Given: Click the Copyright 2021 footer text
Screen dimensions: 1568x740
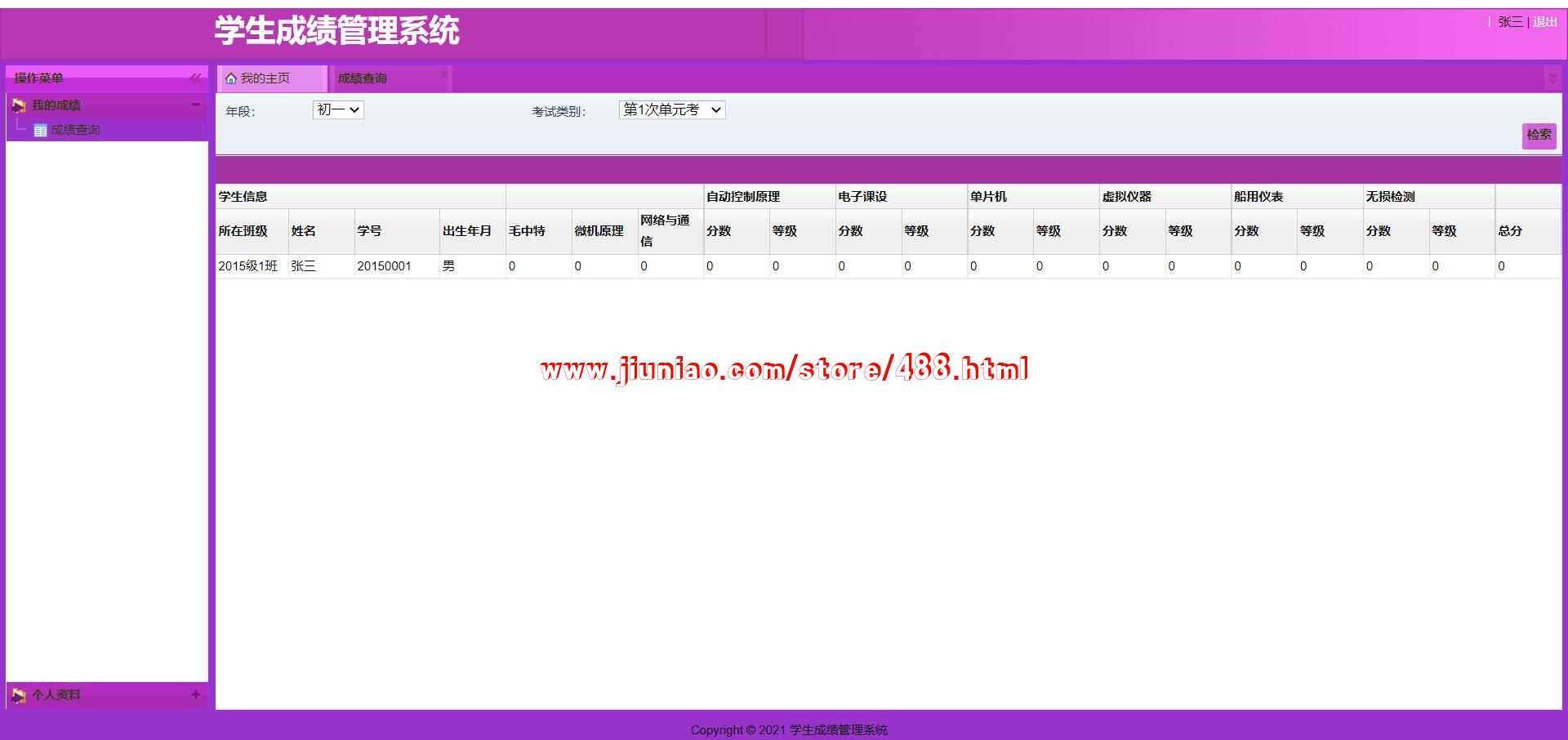Looking at the screenshot, I should 789,730.
